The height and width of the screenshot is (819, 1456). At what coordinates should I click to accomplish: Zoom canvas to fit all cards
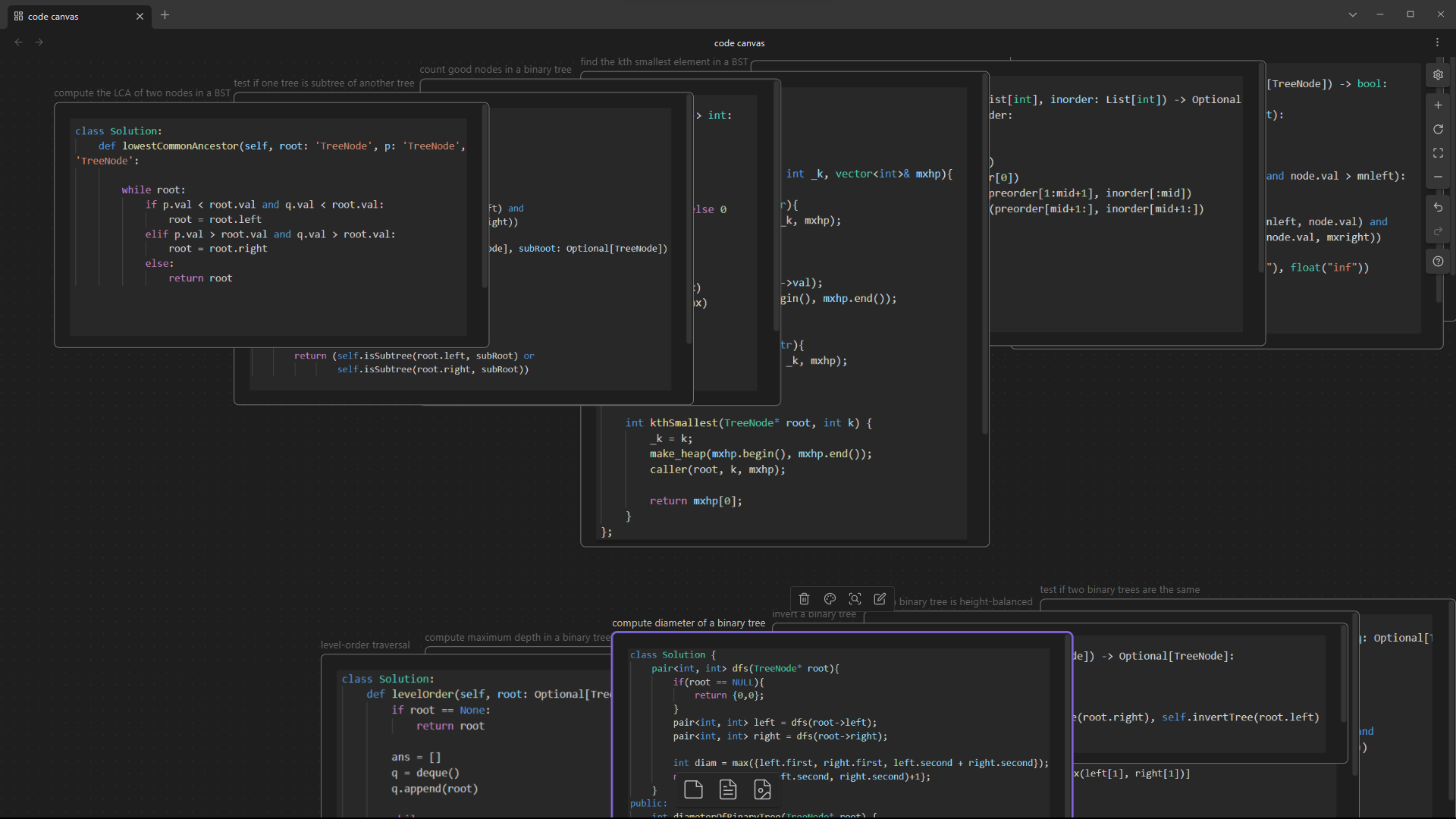[1438, 153]
